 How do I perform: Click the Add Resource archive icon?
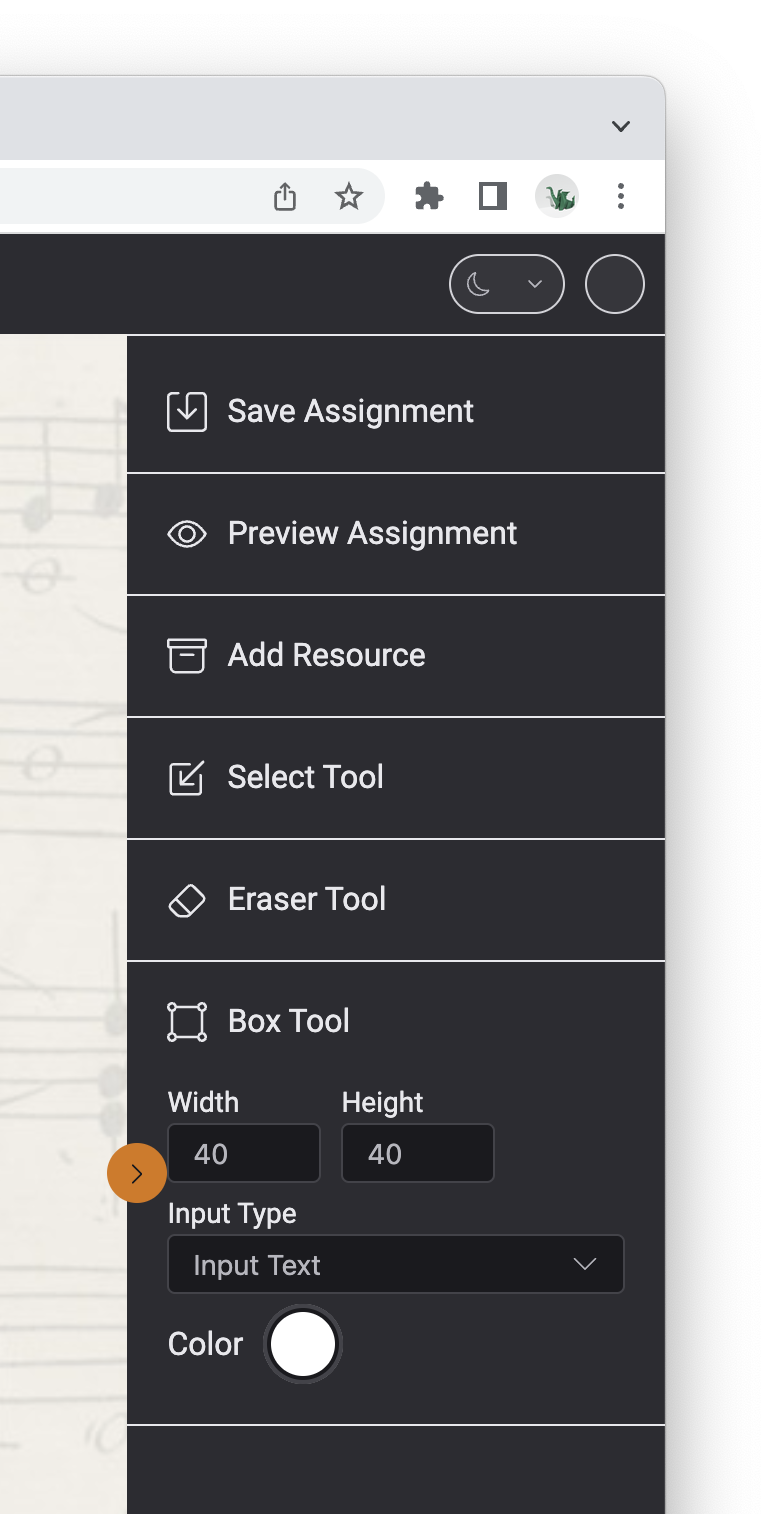(x=187, y=656)
